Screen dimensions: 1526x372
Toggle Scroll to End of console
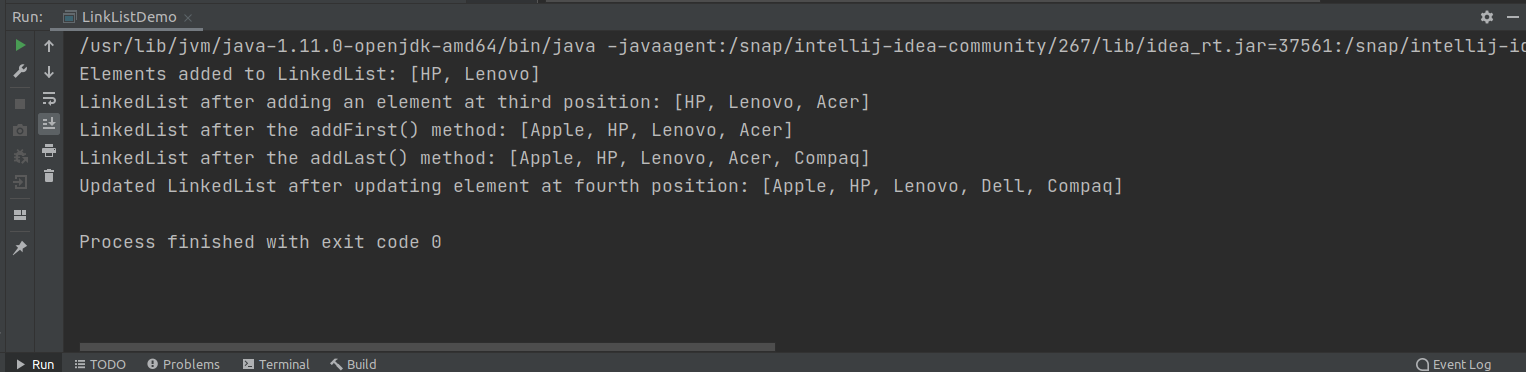point(49,124)
